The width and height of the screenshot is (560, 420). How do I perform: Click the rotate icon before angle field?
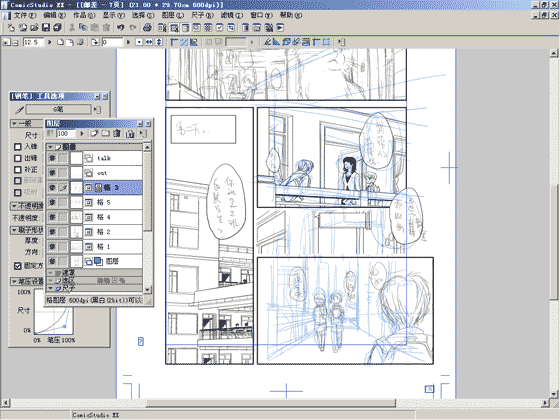95,42
